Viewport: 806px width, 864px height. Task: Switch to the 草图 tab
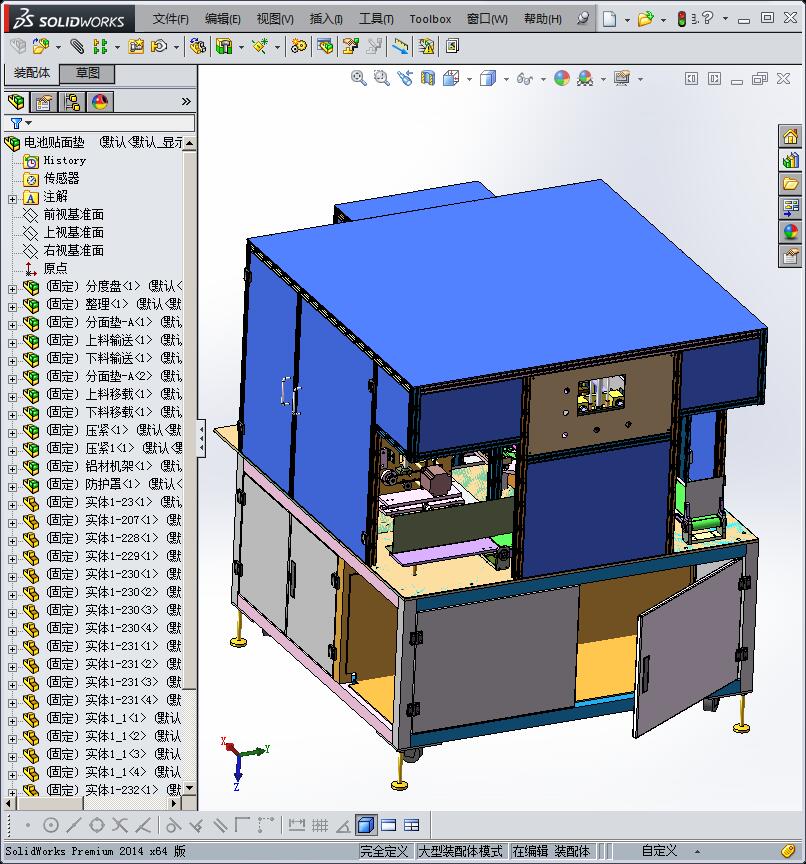click(x=87, y=73)
